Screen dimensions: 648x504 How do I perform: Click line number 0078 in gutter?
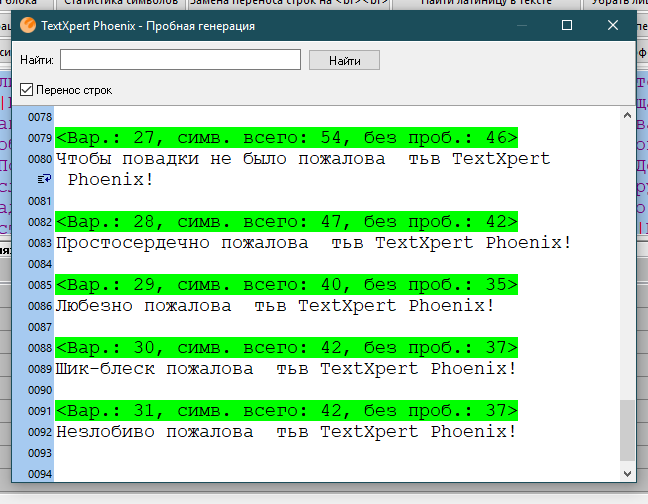point(40,117)
